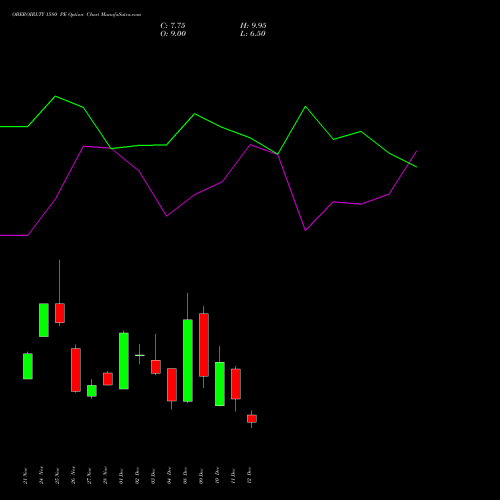Click the '11 Dec' date axis label
Screen dimensions: 500x500
(x=233, y=476)
